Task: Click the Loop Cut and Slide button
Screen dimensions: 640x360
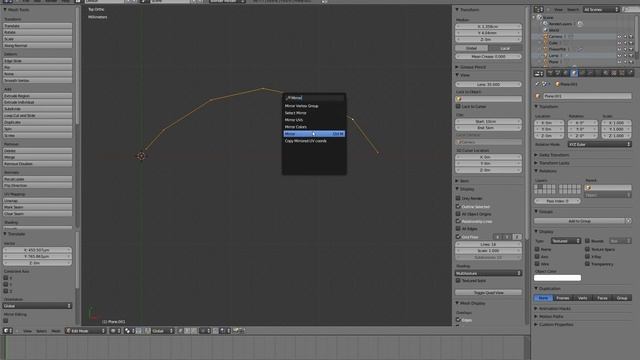Action: [x=37, y=116]
